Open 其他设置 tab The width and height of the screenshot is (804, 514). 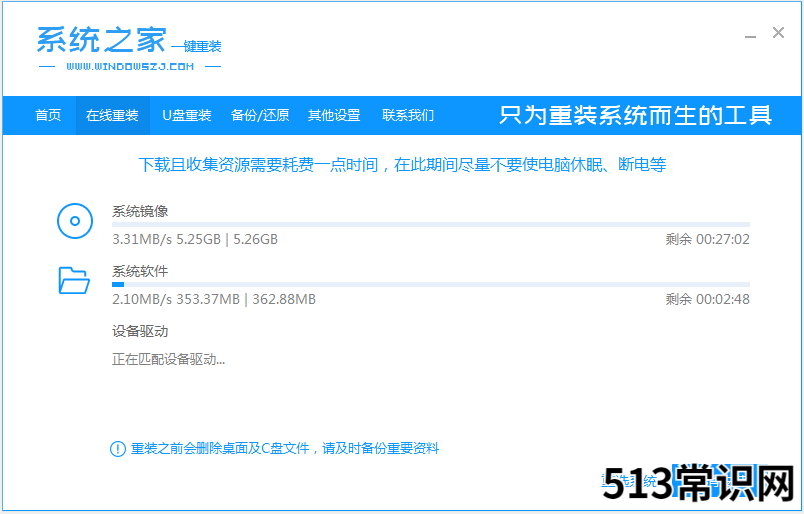[x=334, y=115]
